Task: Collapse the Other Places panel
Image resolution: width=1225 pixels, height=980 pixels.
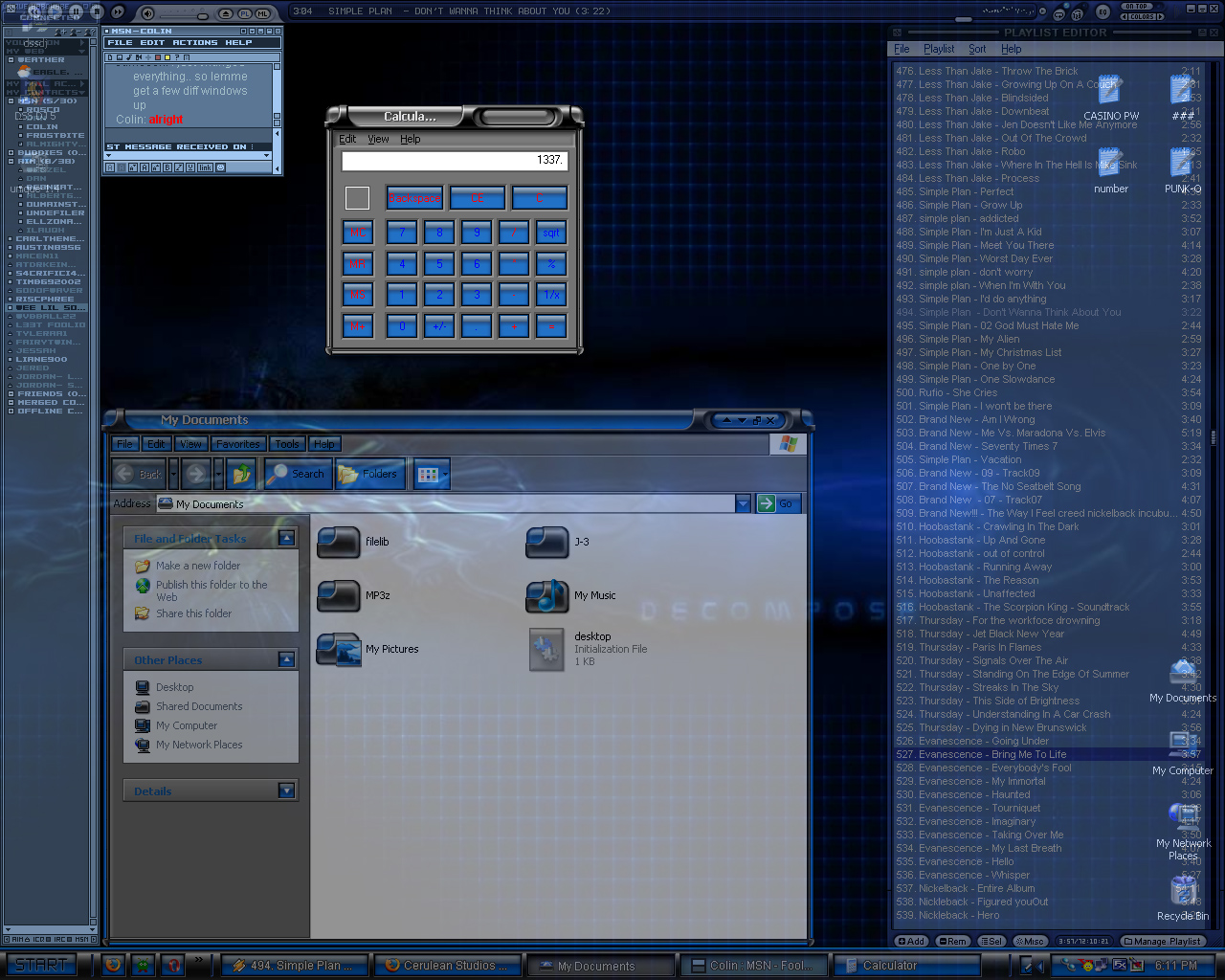Action: pyautogui.click(x=286, y=659)
